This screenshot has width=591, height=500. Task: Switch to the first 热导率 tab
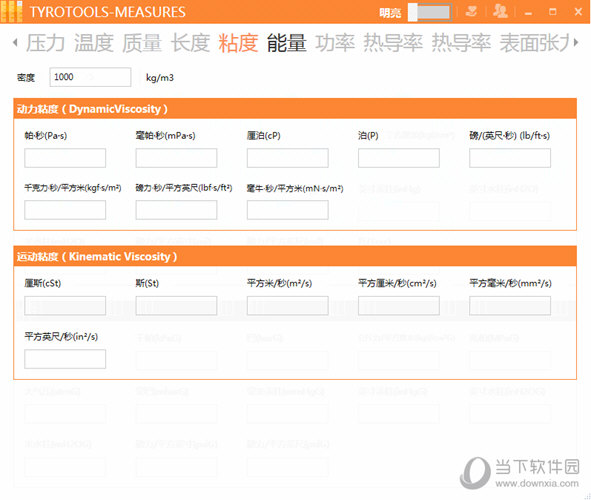393,43
